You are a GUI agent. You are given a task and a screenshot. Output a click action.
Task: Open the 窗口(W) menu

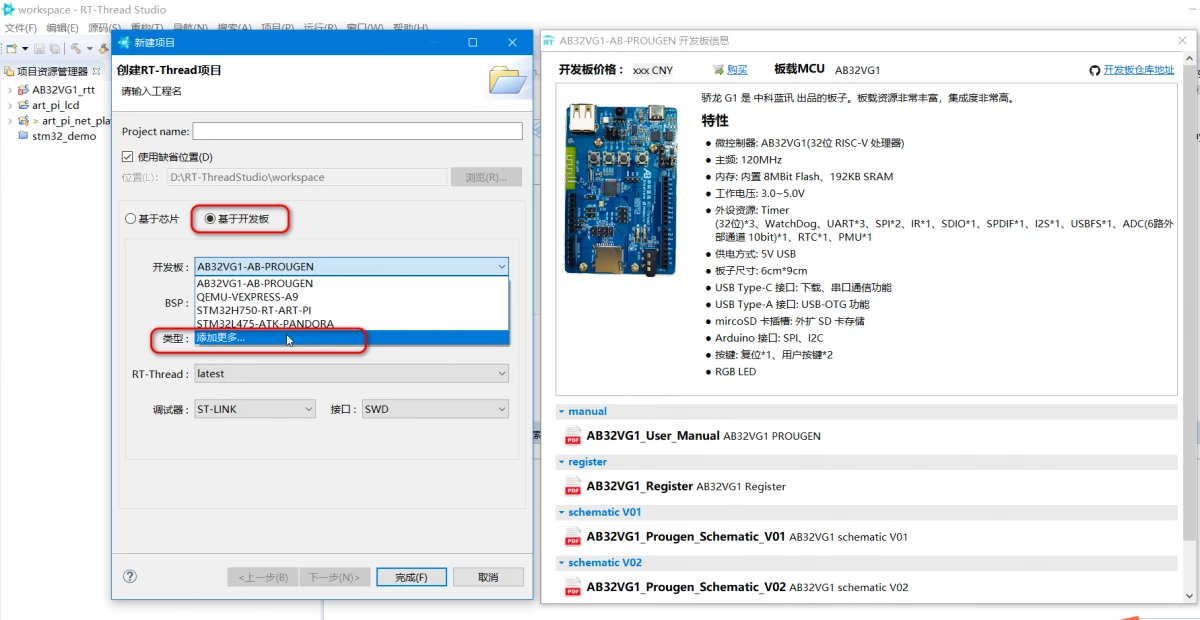[x=364, y=28]
